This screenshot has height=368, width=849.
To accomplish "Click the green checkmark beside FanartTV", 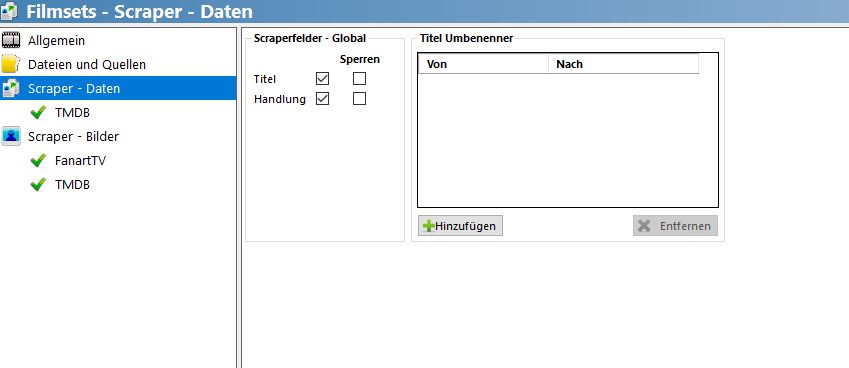I will [x=38, y=160].
